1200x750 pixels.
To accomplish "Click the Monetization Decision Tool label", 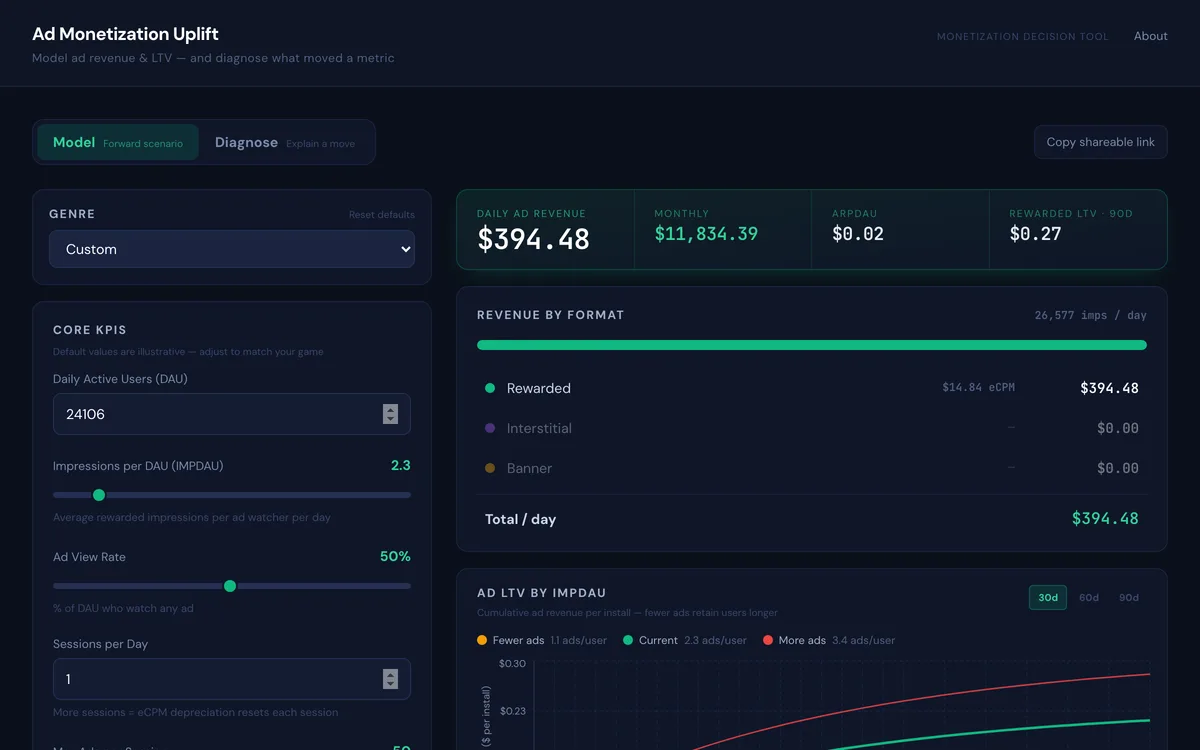I will point(1022,37).
